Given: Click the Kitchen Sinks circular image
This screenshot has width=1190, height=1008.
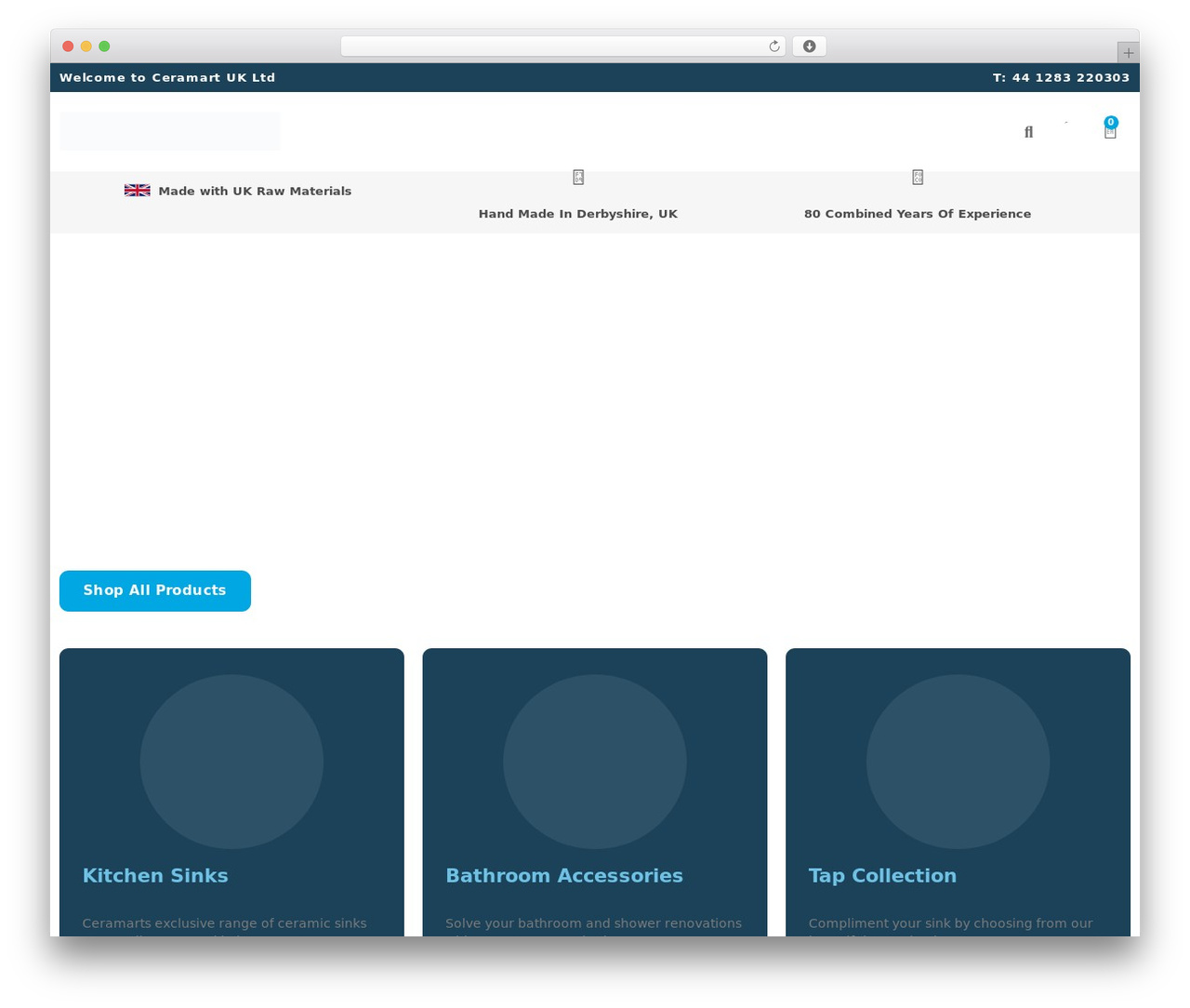Looking at the screenshot, I should (231, 762).
